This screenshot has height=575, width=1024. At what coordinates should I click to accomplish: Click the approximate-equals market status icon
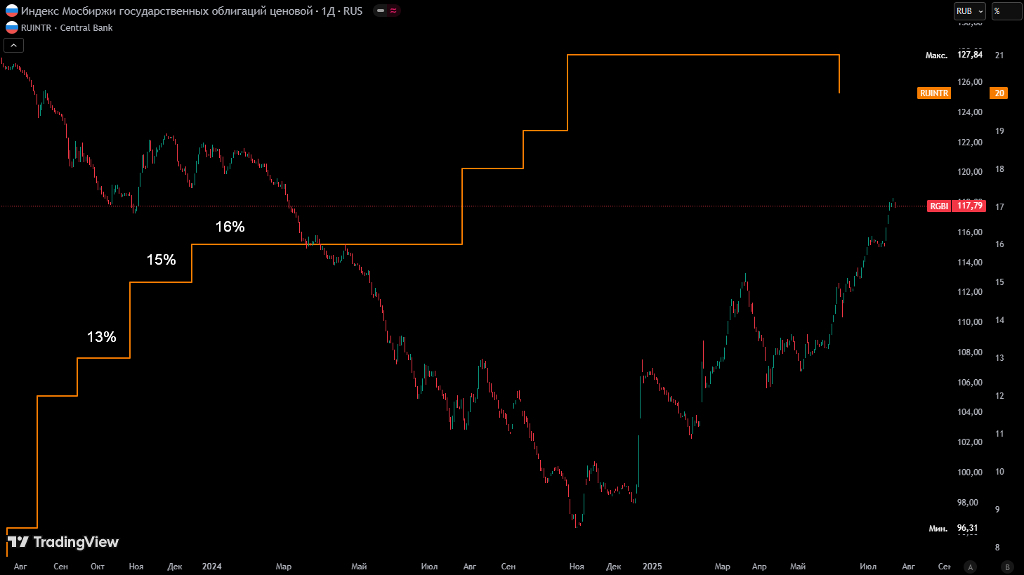(394, 11)
